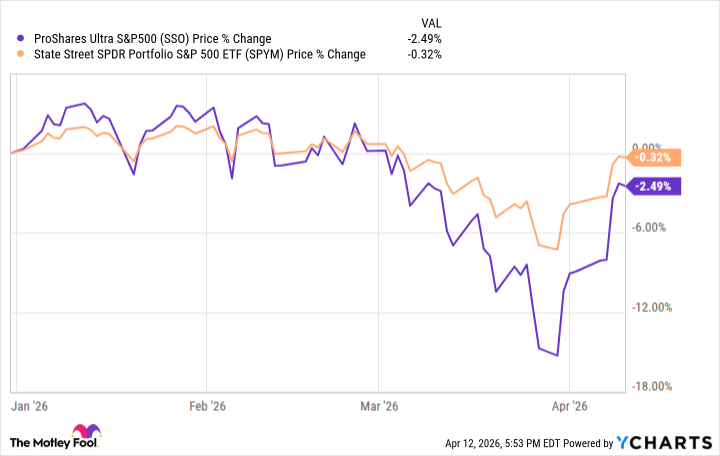The width and height of the screenshot is (720, 456).
Task: Click the Apr '26 axis label
Action: [569, 406]
